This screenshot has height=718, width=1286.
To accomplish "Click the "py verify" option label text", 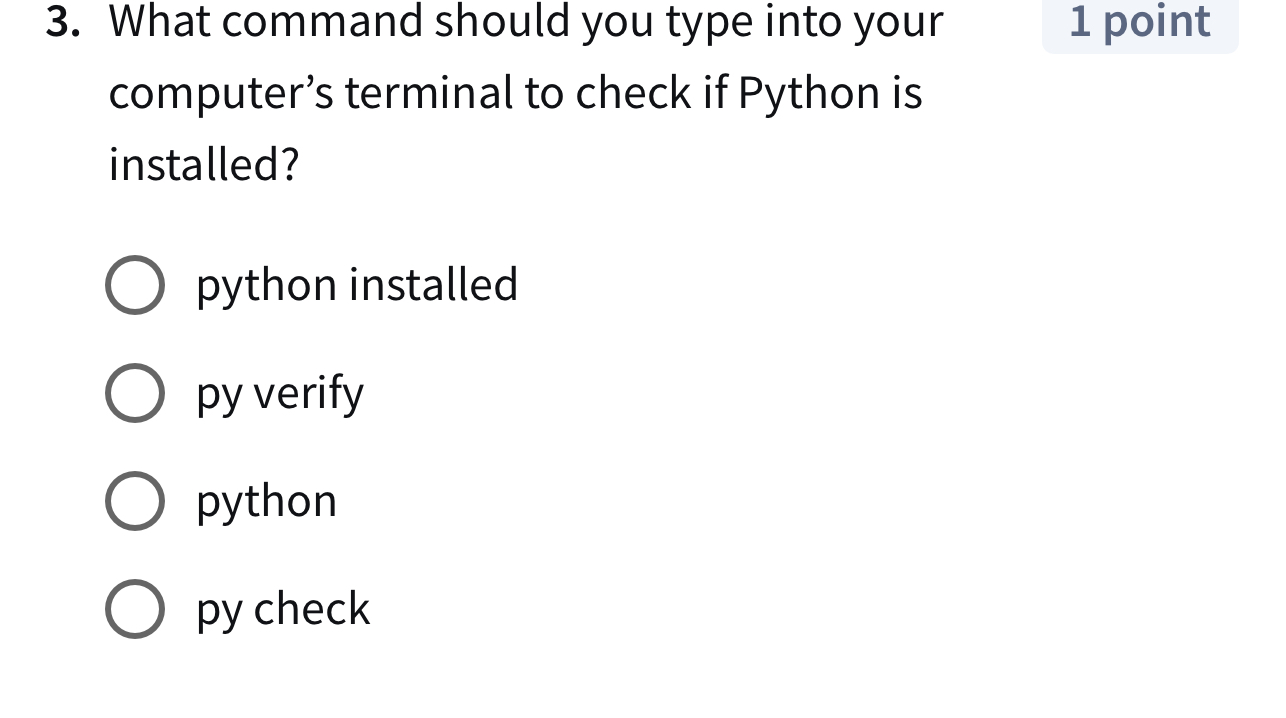I will point(279,393).
